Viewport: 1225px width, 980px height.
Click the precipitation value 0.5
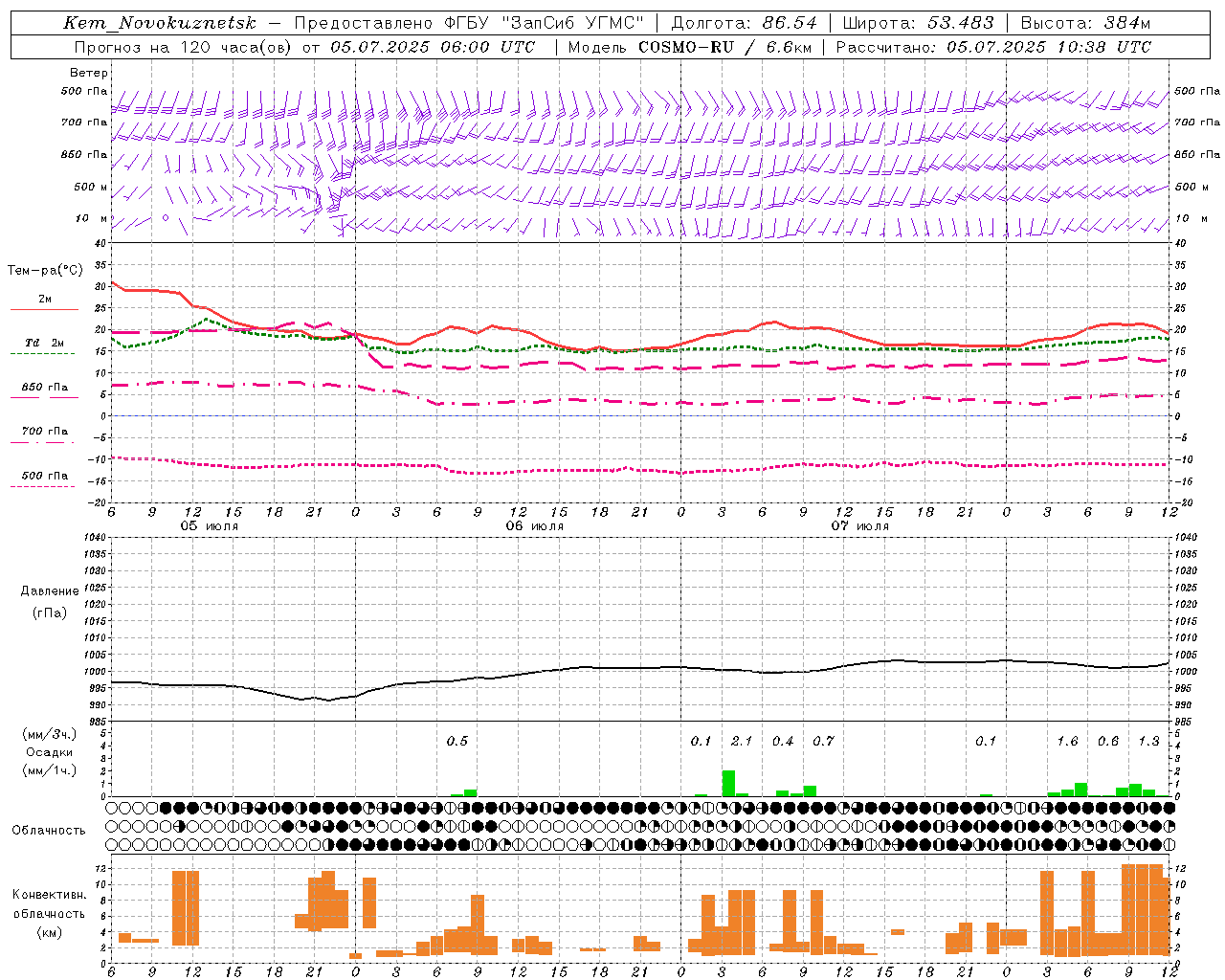457,741
